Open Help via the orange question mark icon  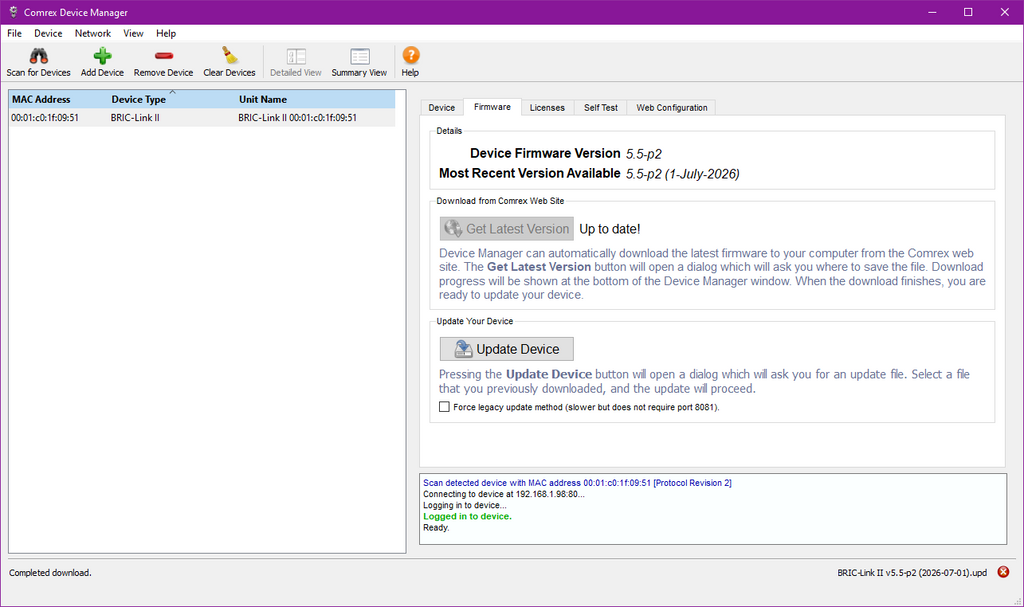(411, 56)
